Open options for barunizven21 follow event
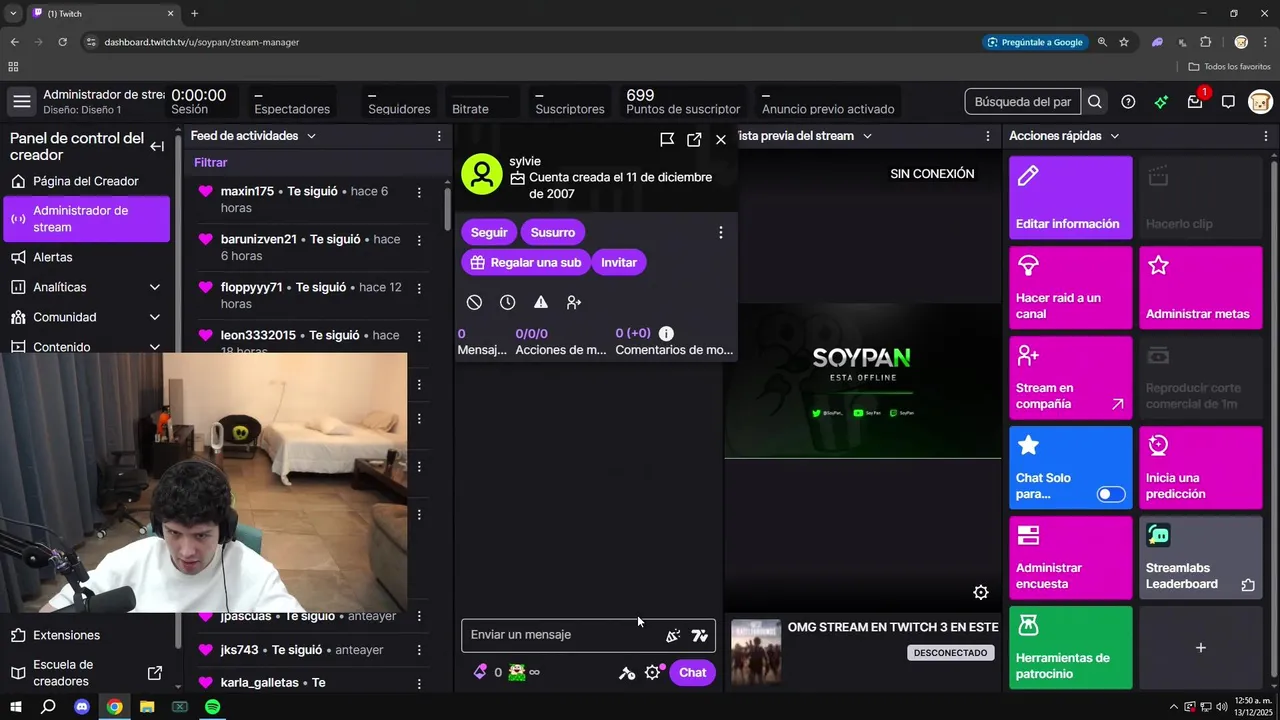This screenshot has height=720, width=1280. point(419,240)
